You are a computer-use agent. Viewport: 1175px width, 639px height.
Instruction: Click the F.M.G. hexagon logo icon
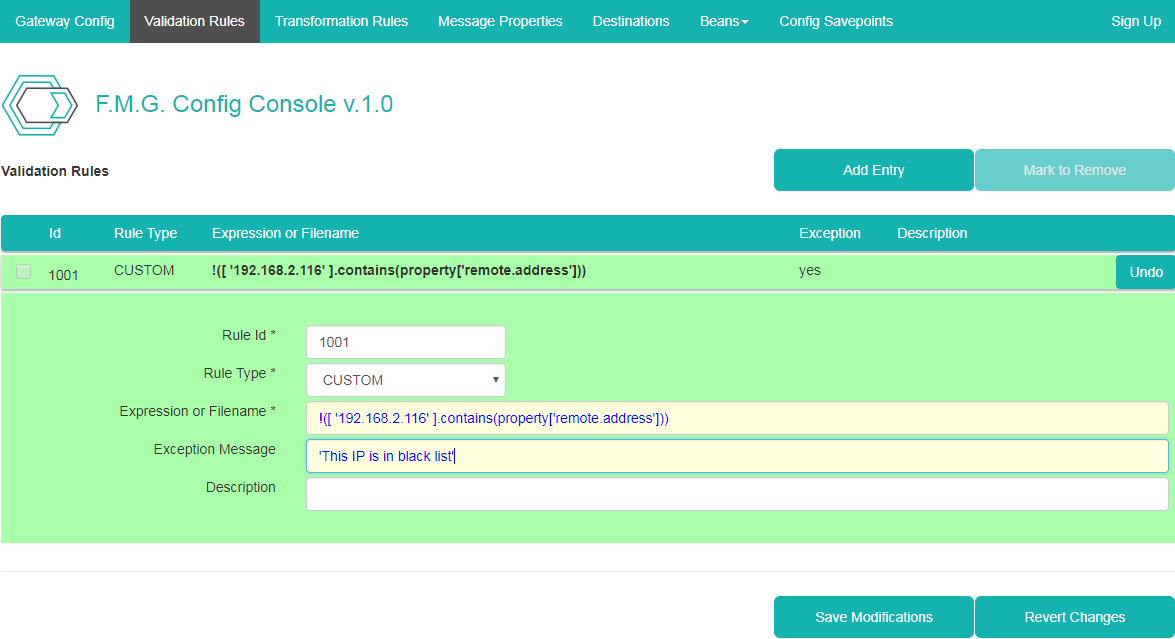click(x=40, y=104)
